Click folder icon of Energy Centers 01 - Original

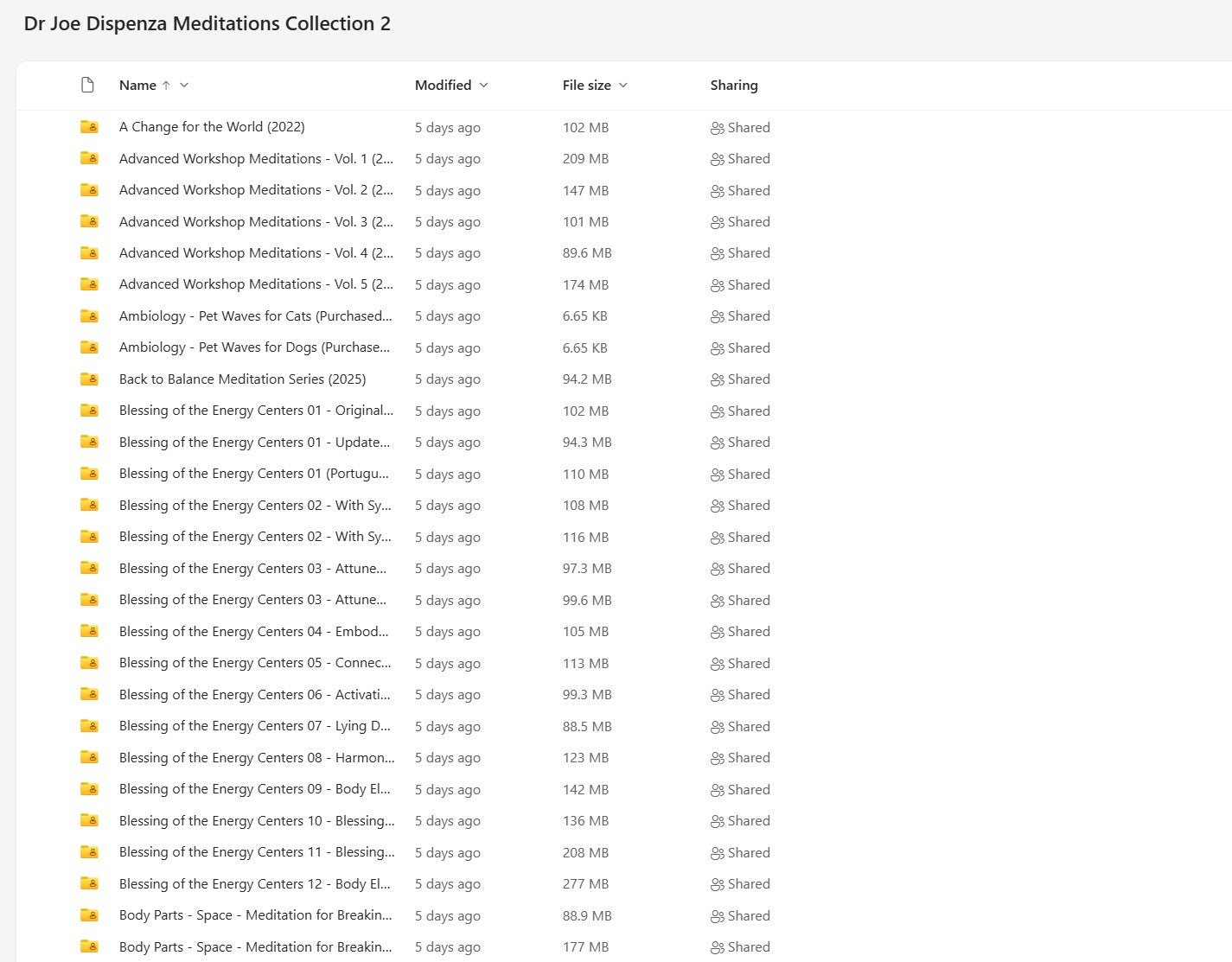coord(89,411)
